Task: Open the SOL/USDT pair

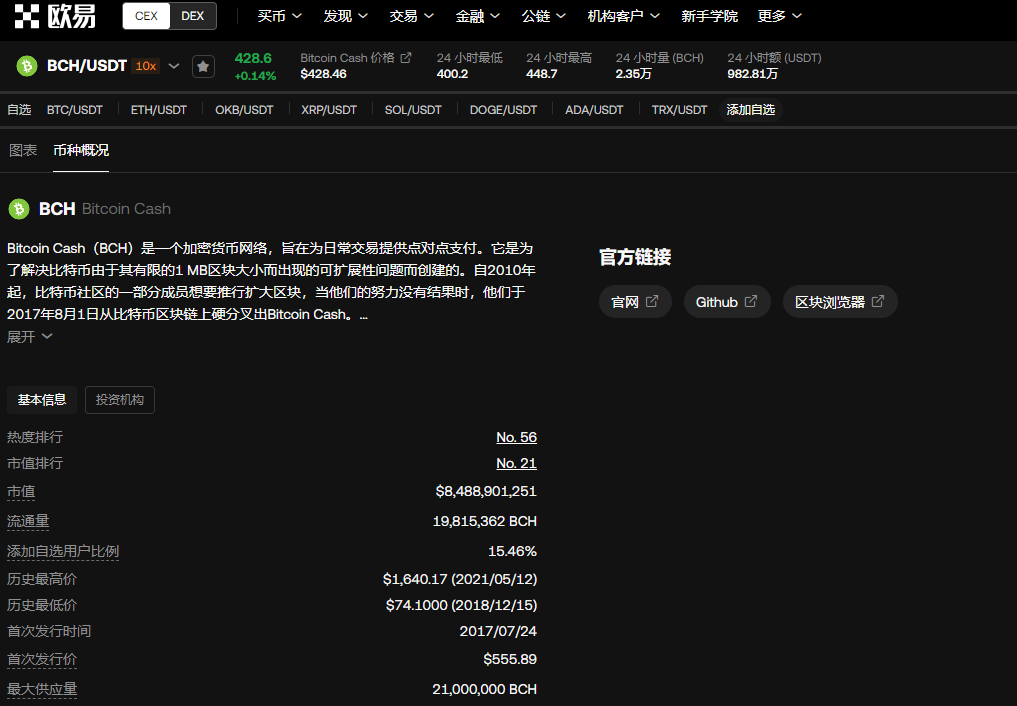Action: (x=413, y=110)
